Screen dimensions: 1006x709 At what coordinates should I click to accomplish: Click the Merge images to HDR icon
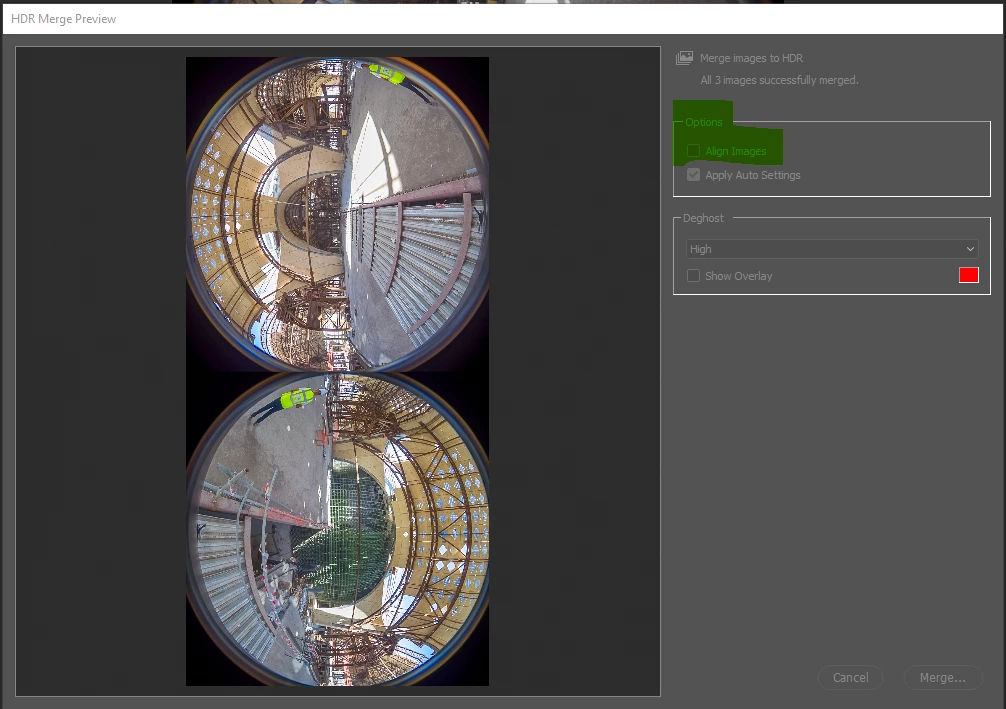click(685, 58)
